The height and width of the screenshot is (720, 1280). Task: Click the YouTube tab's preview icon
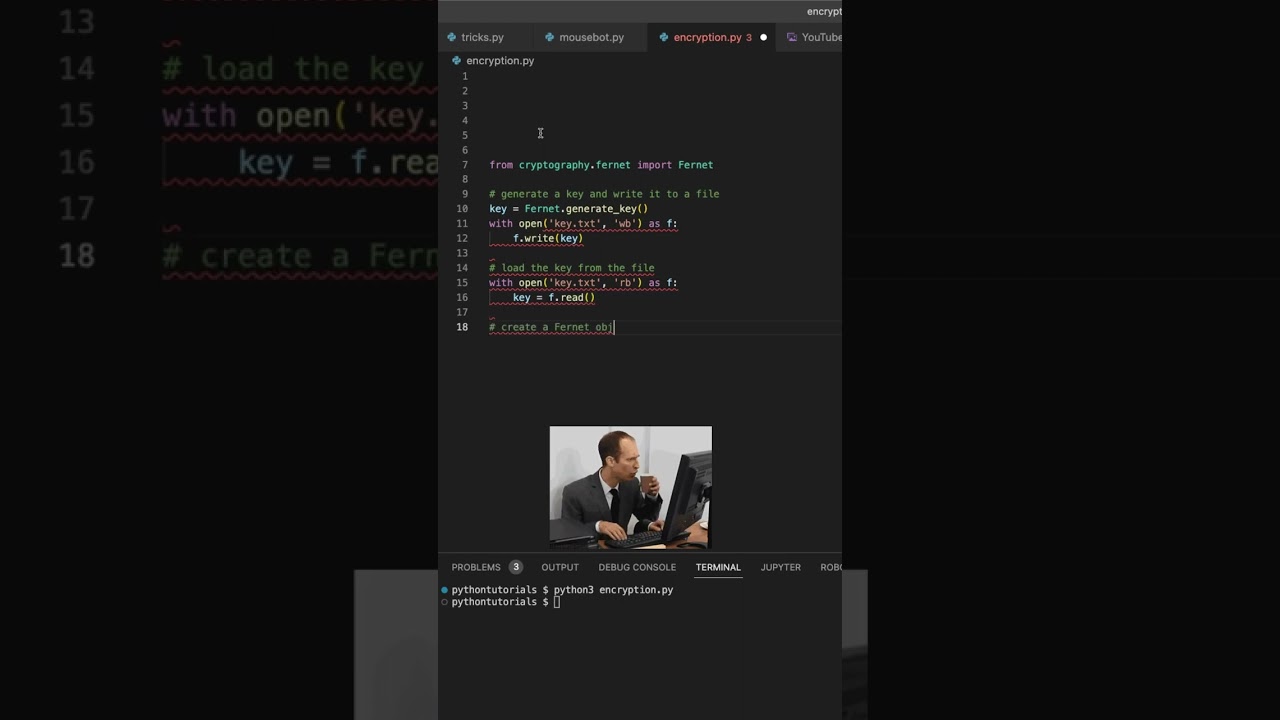pos(792,37)
